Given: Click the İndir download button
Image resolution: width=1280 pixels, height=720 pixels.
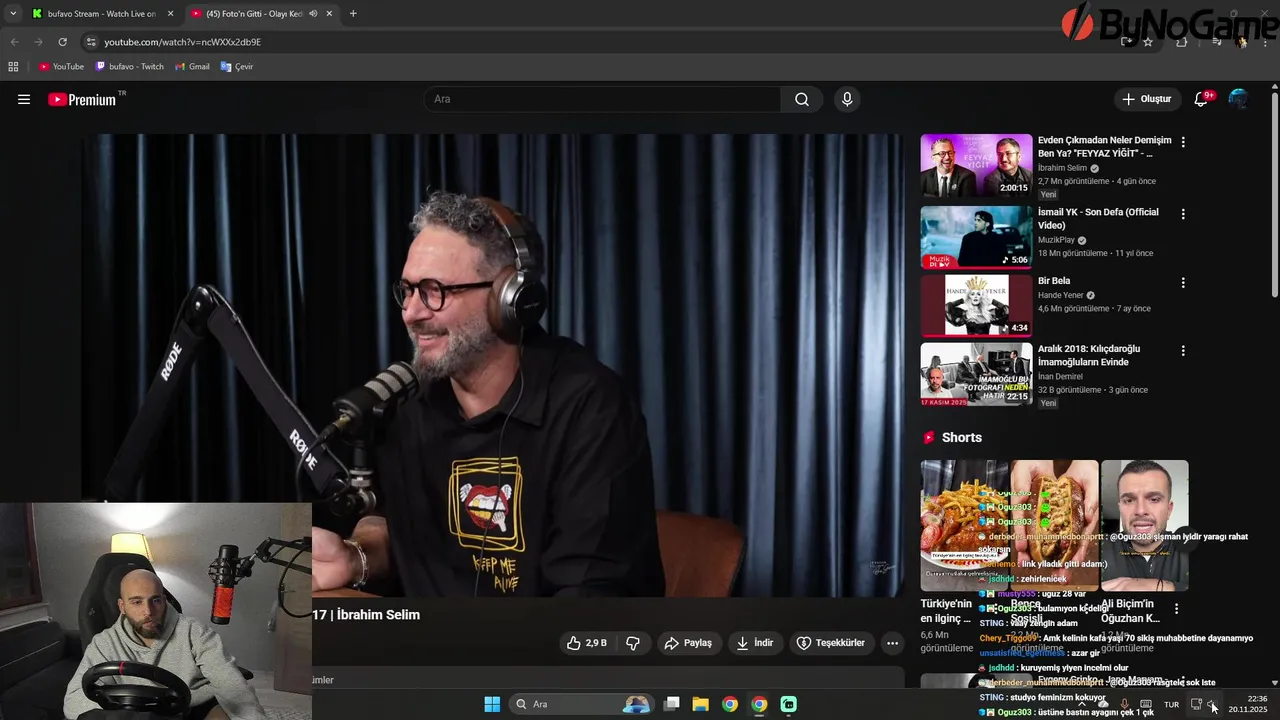Looking at the screenshot, I should tap(755, 643).
